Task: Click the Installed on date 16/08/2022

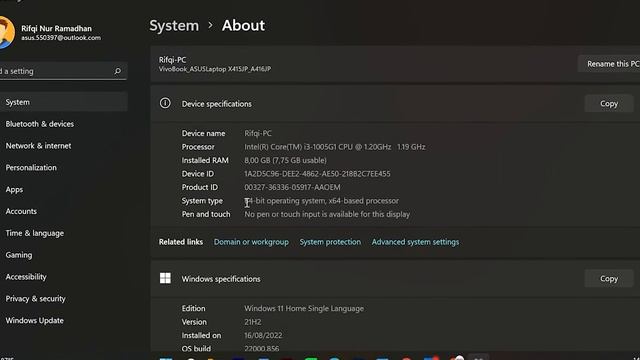Action: click(263, 336)
